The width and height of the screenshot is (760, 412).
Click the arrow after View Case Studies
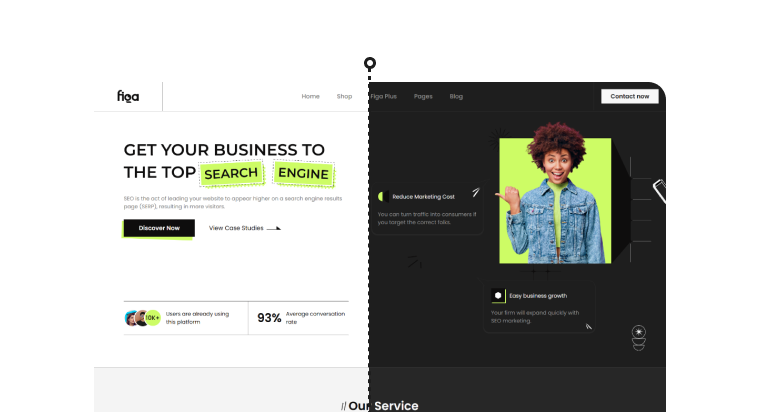tap(275, 228)
